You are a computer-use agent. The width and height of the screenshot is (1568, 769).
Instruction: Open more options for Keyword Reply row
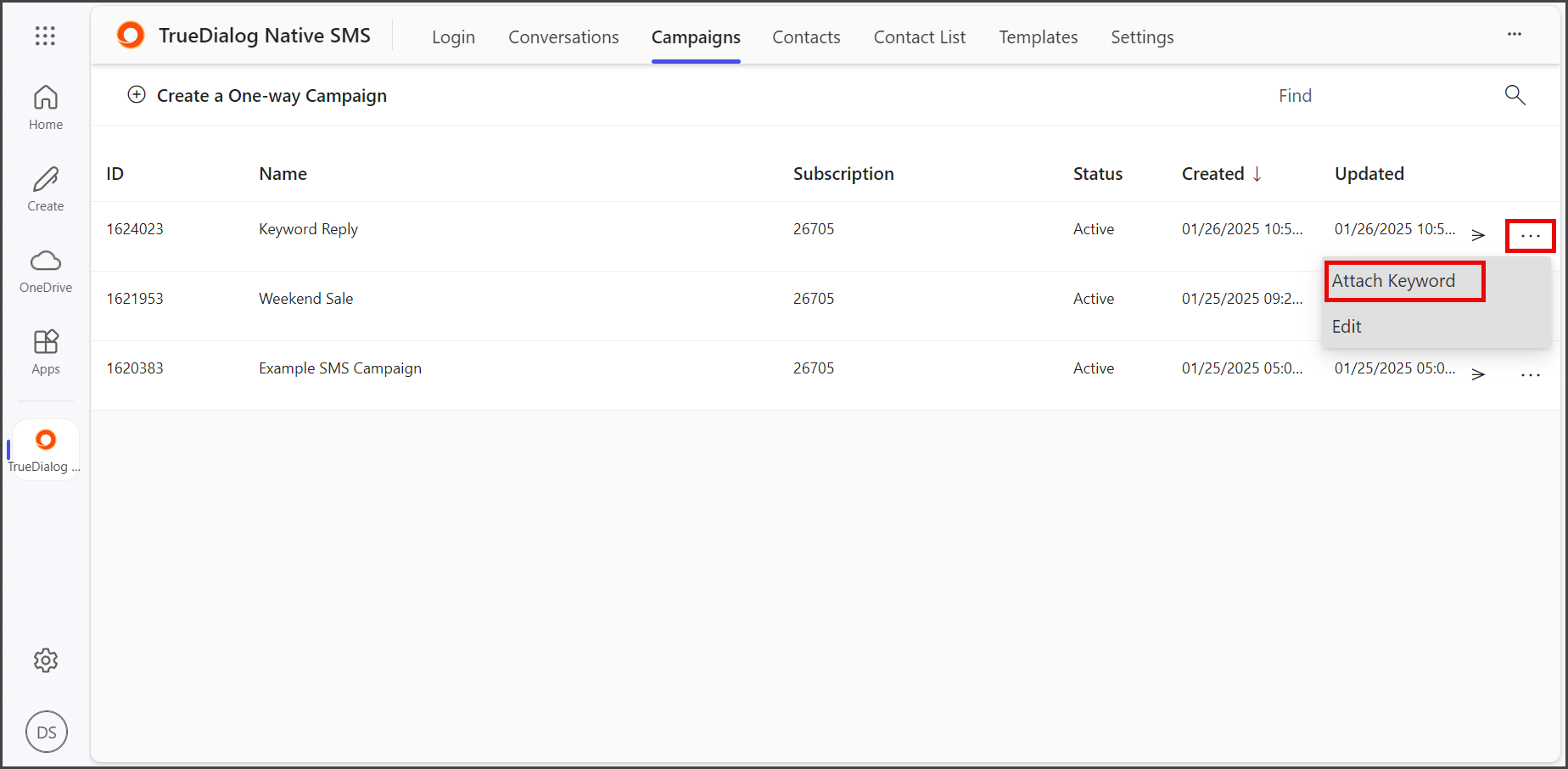point(1531,236)
